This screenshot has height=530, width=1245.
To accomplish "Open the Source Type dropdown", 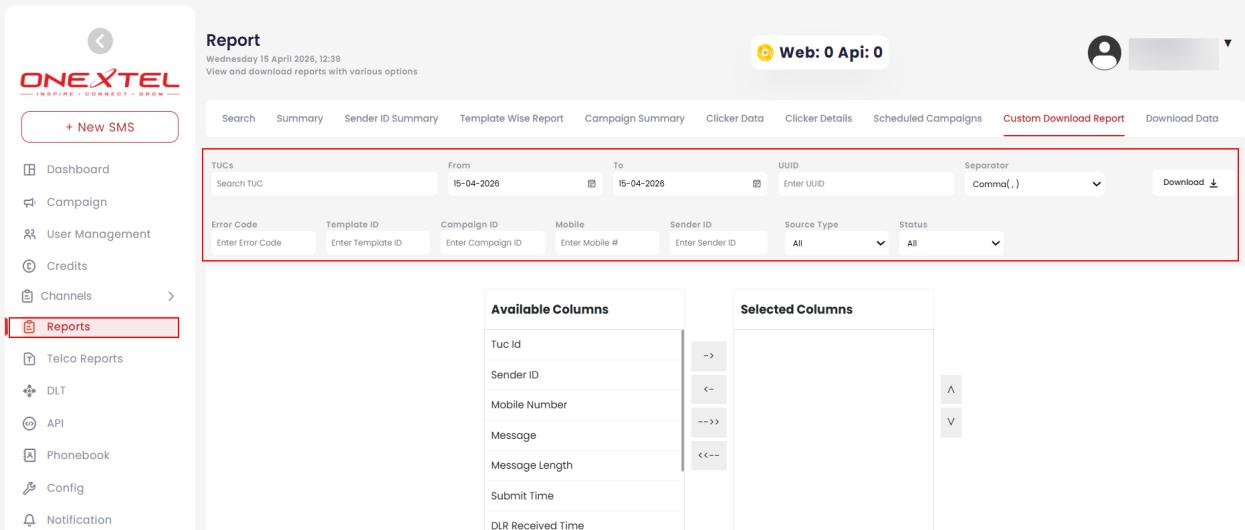I will point(835,243).
